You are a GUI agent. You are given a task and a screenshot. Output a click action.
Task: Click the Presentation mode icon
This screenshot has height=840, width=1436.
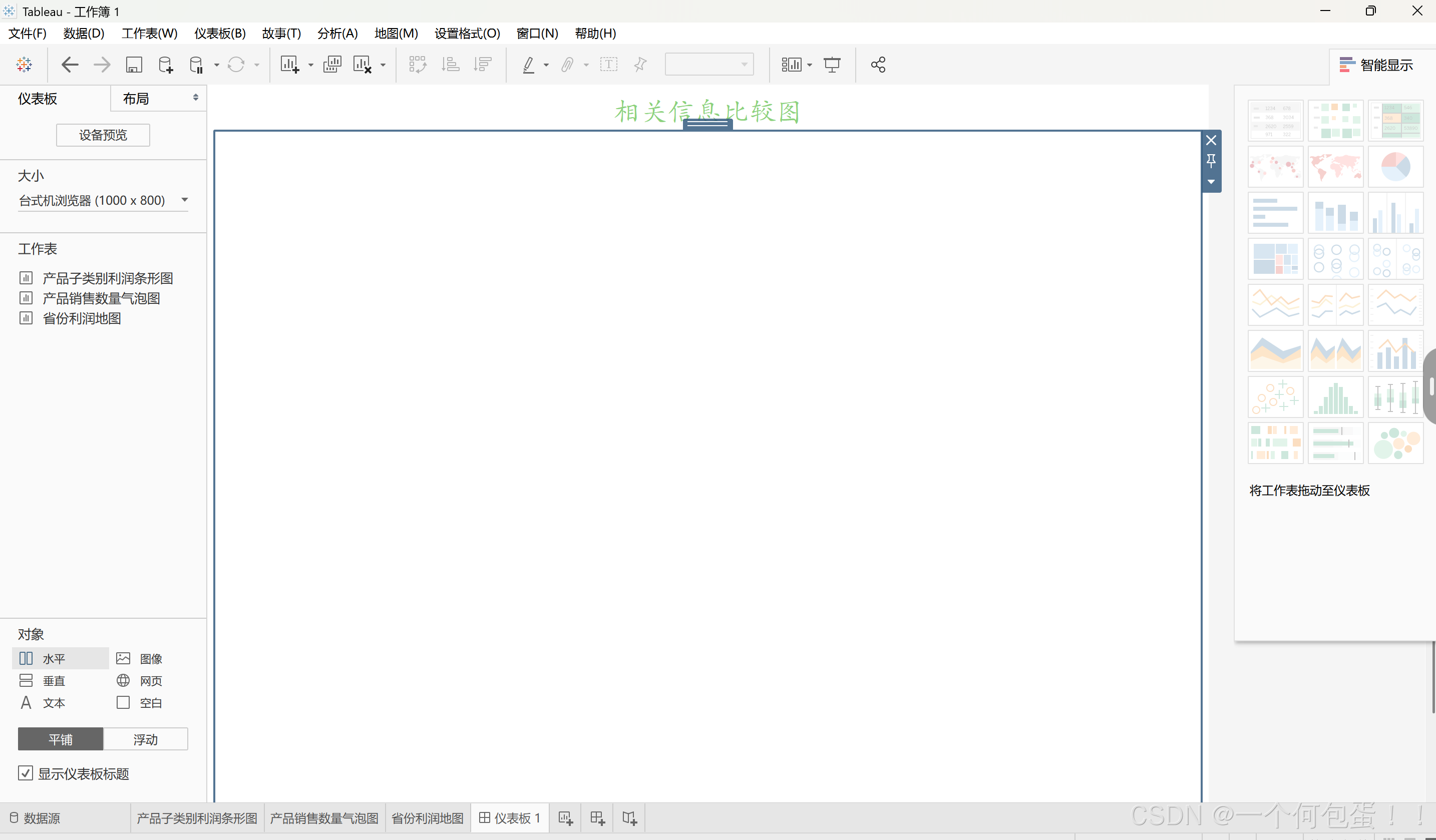tap(832, 65)
